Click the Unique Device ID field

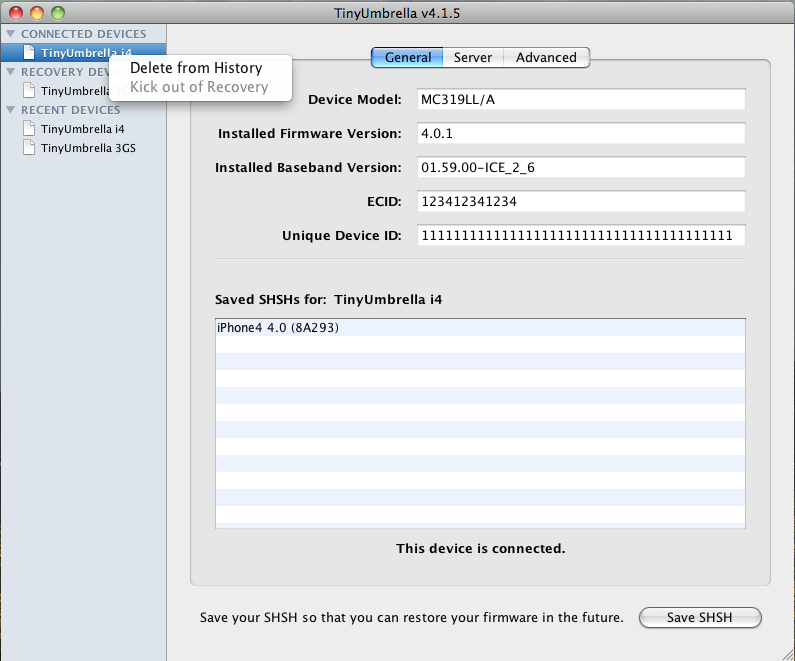point(579,236)
